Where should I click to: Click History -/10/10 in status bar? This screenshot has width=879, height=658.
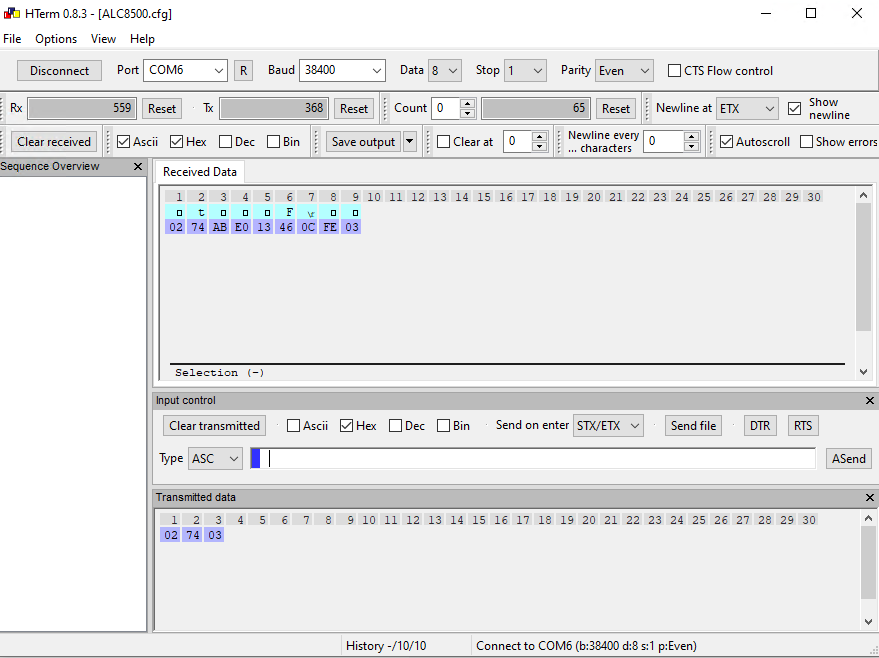(386, 646)
